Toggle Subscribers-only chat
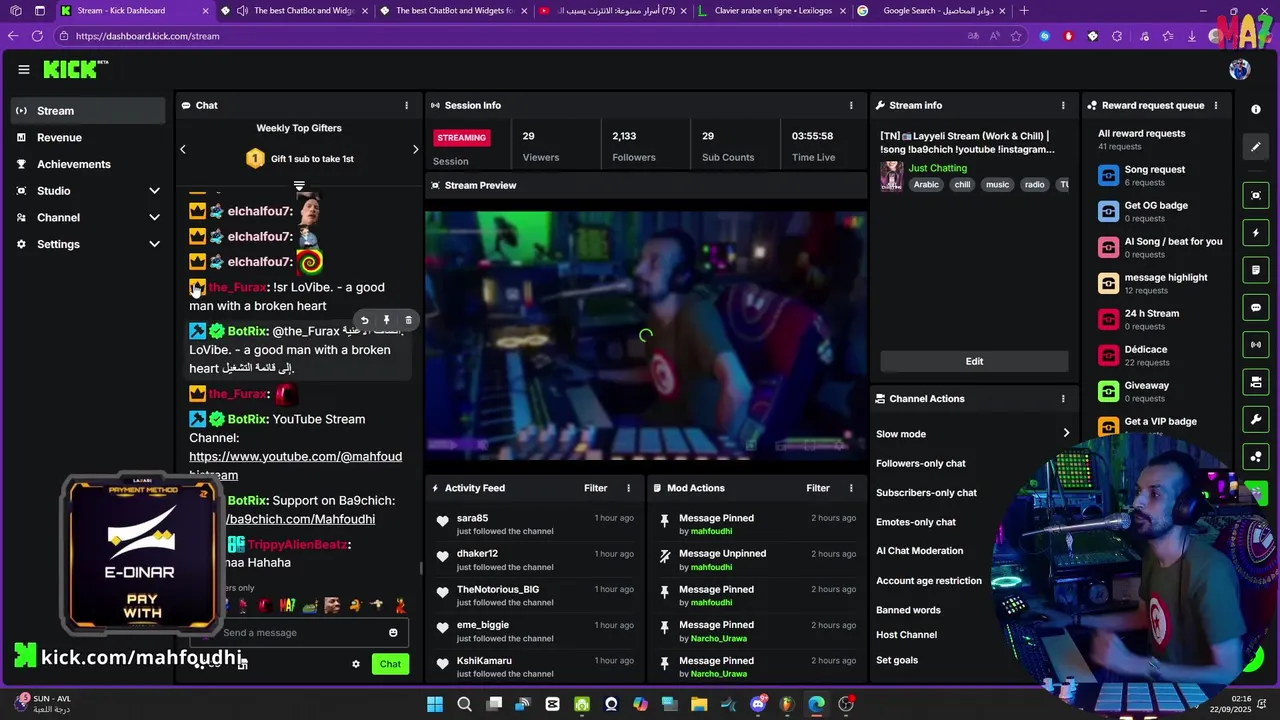This screenshot has height=720, width=1280. [x=926, y=492]
